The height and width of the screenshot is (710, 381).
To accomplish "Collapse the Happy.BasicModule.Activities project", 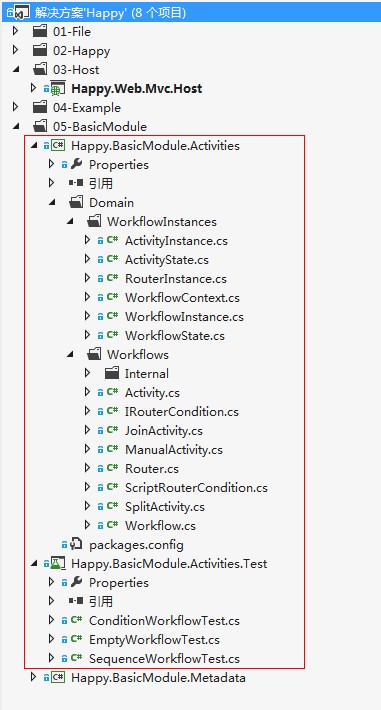I will (34, 146).
